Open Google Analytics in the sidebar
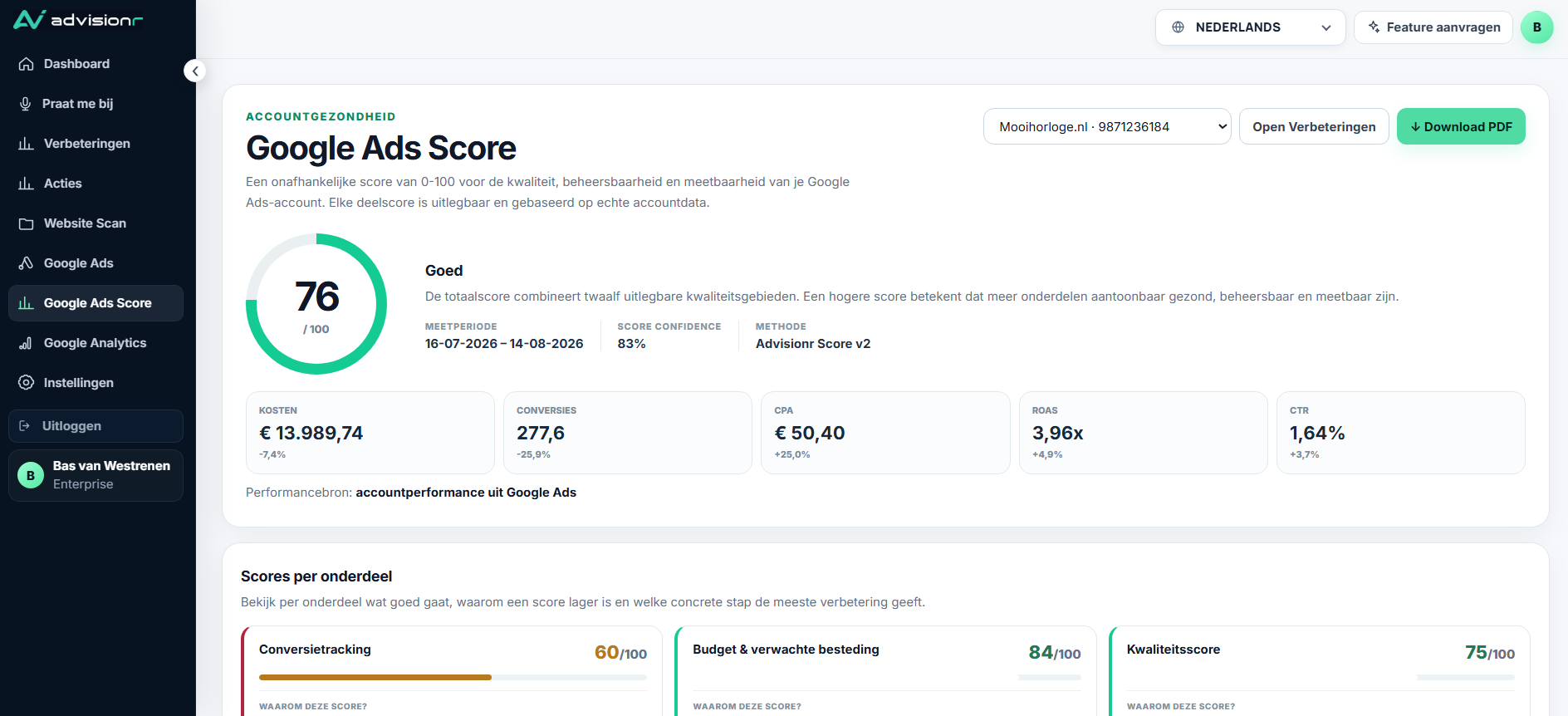Screen dimensions: 1568x716 coord(96,343)
